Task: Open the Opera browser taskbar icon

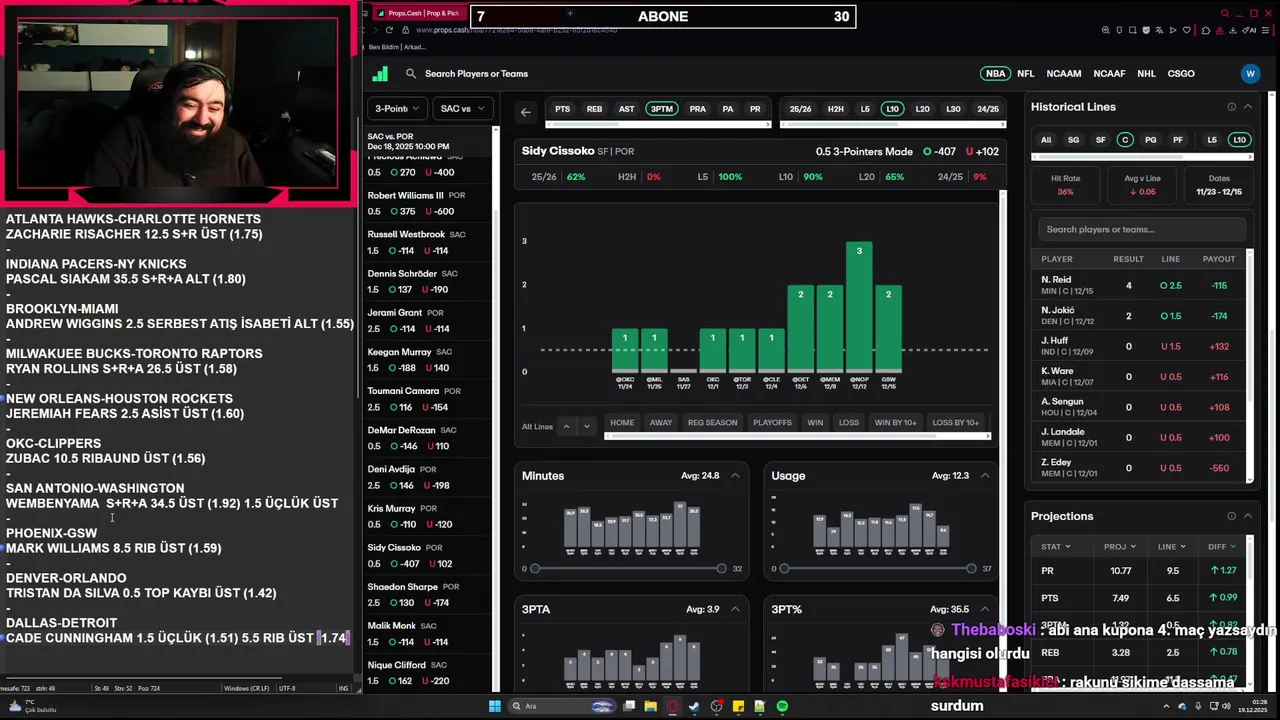Action: pyautogui.click(x=673, y=706)
